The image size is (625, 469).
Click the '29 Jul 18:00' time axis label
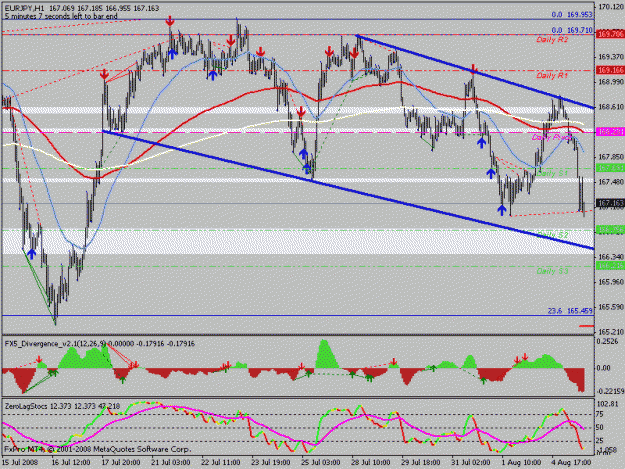pyautogui.click(x=421, y=463)
